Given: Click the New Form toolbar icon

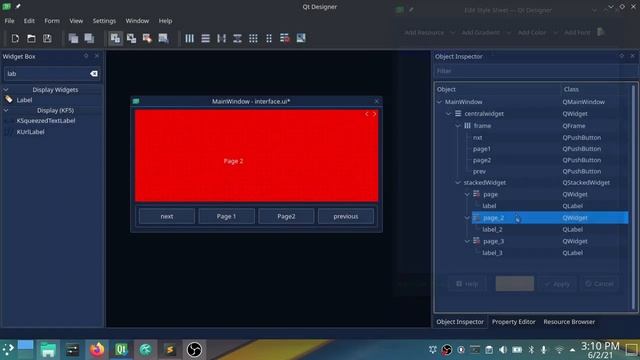Looking at the screenshot, I should coord(15,38).
